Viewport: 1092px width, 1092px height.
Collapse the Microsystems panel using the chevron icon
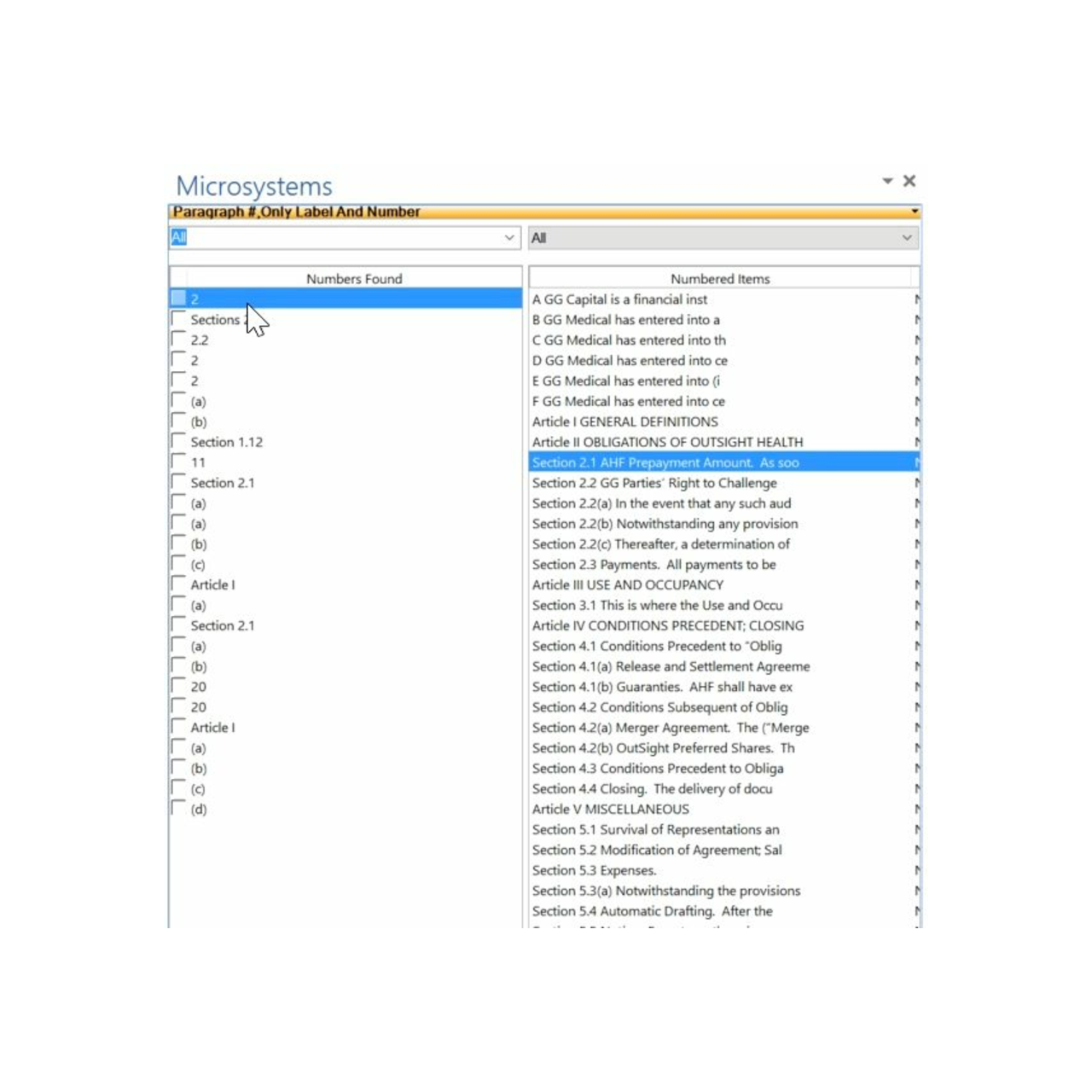click(x=887, y=181)
